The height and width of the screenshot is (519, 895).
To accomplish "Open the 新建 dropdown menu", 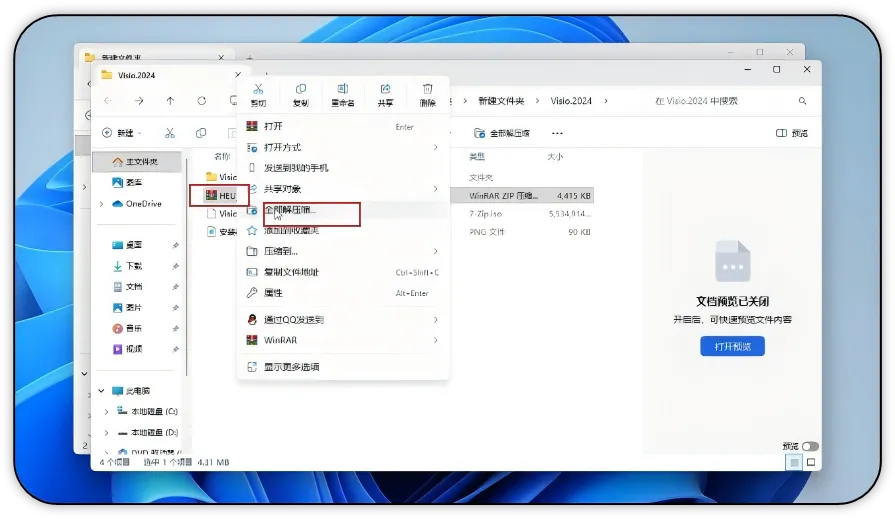I will point(122,133).
